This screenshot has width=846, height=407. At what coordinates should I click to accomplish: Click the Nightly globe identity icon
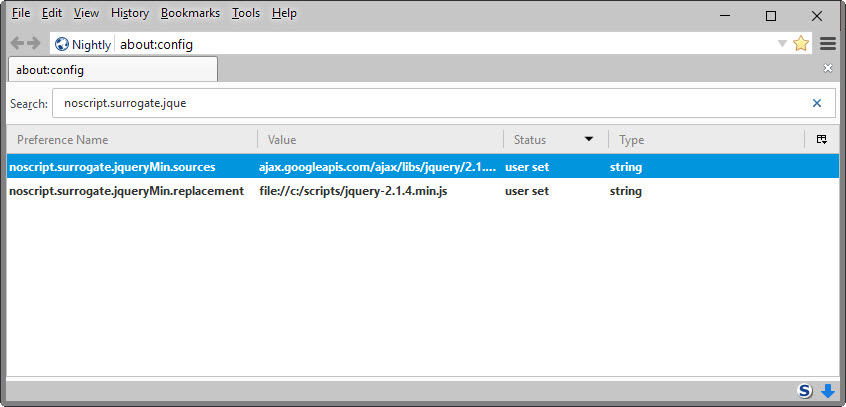62,44
